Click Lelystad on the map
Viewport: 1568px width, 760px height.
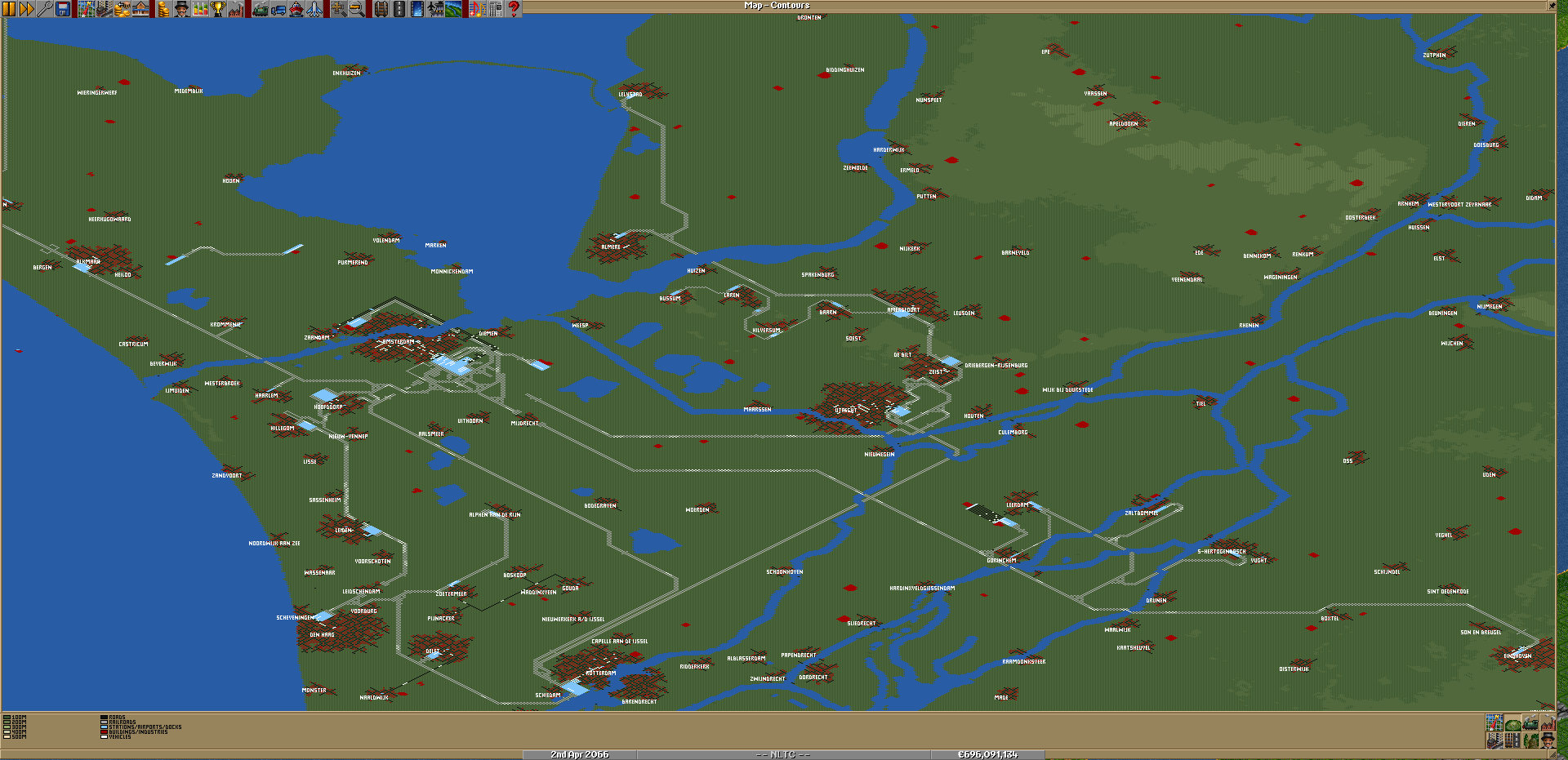click(630, 95)
